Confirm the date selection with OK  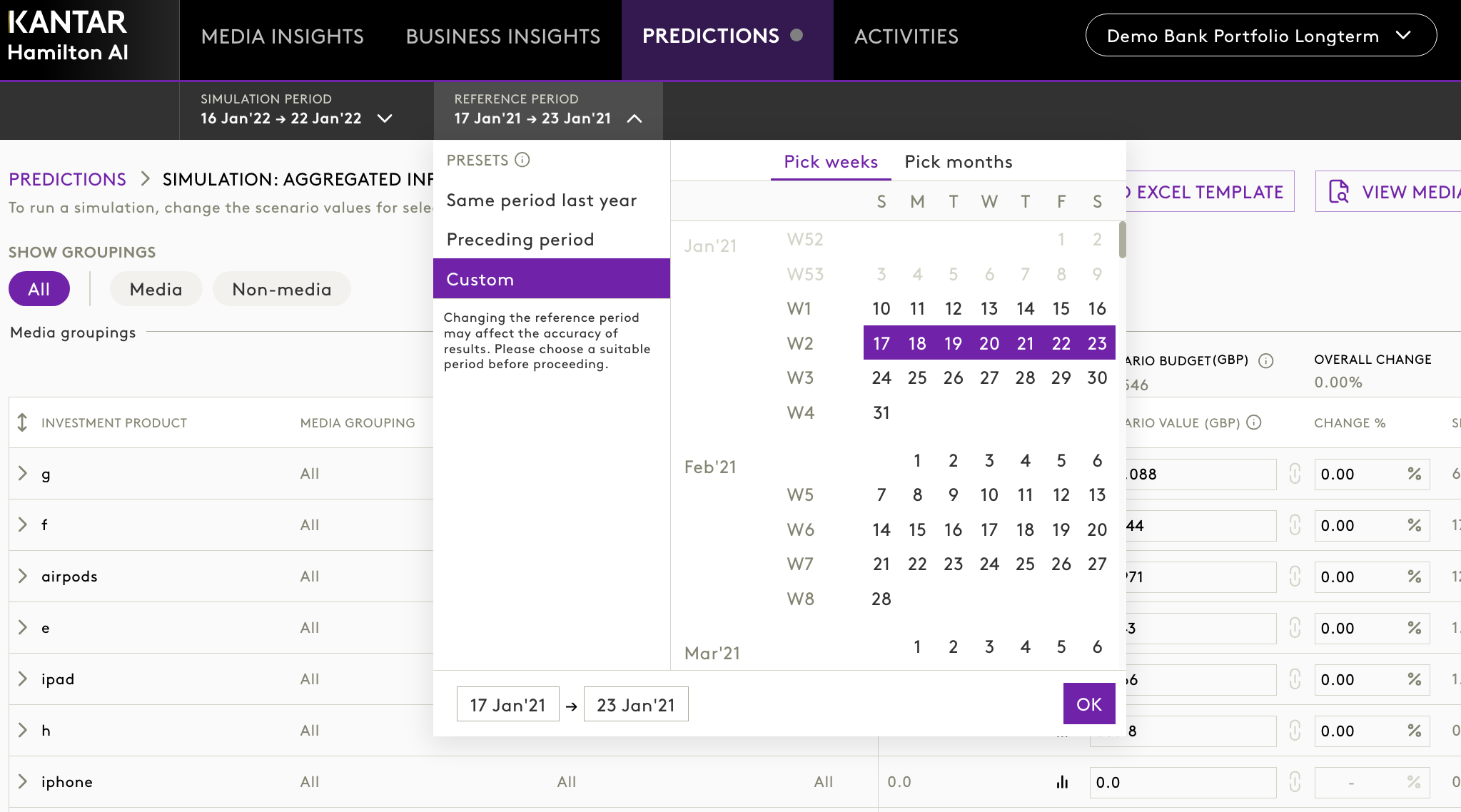tap(1088, 704)
